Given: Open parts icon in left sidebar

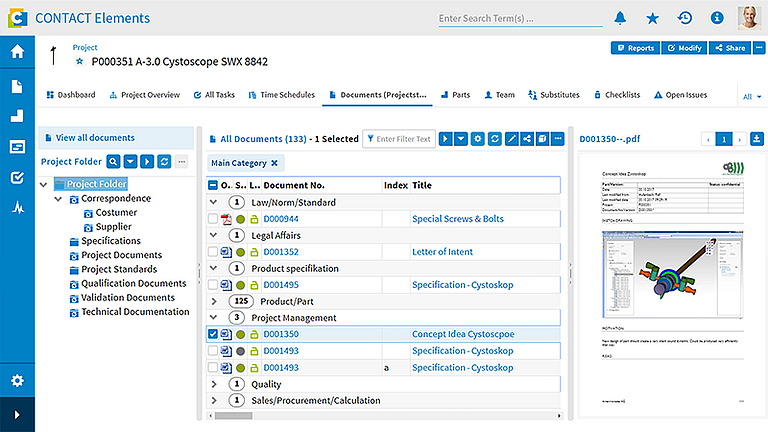Looking at the screenshot, I should point(17,116).
